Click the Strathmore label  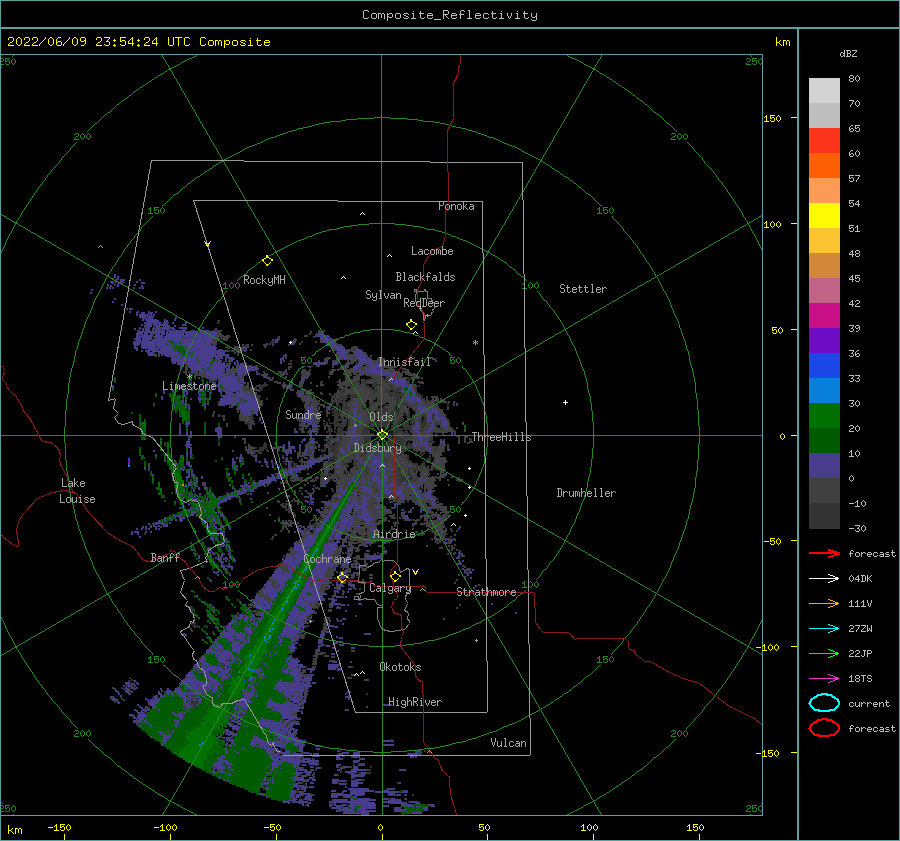pyautogui.click(x=486, y=592)
